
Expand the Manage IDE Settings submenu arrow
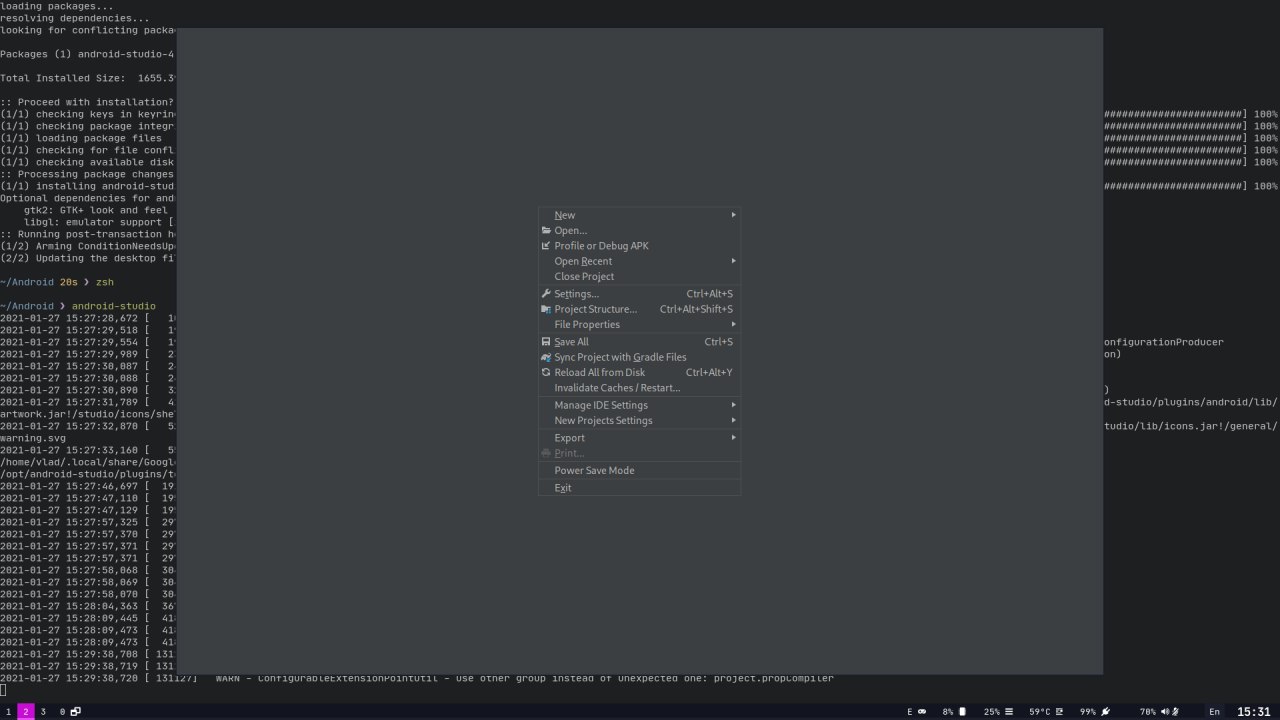733,405
